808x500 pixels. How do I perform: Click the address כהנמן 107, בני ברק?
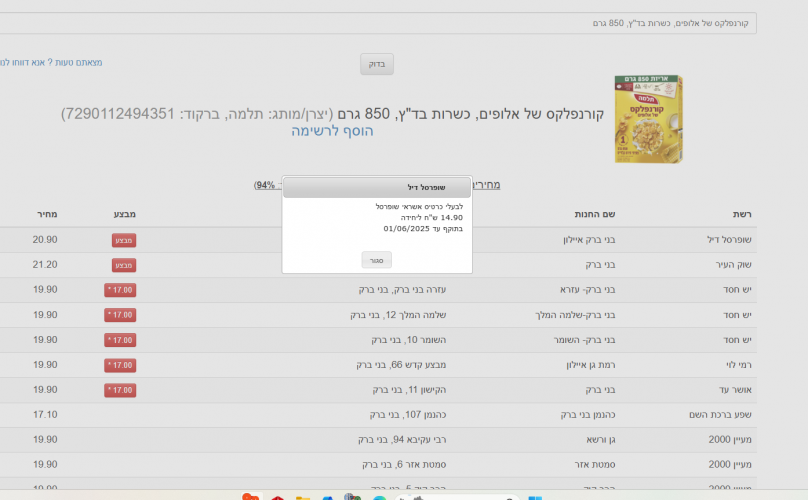click(x=408, y=414)
